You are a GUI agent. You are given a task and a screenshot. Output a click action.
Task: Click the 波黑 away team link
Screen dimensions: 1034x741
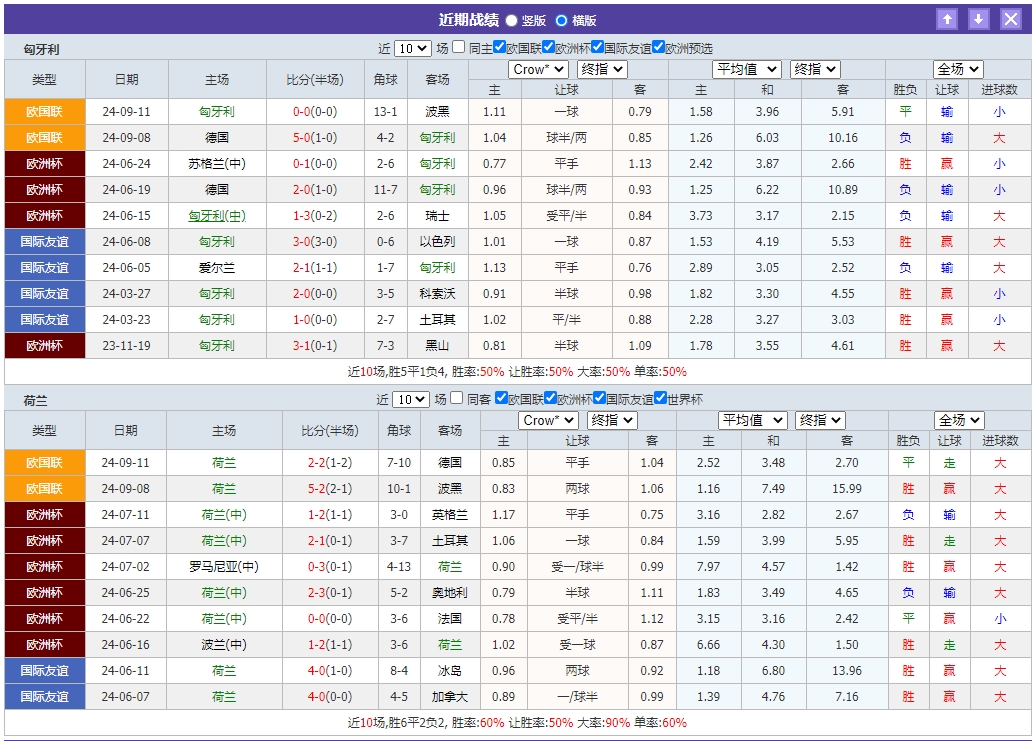(437, 110)
